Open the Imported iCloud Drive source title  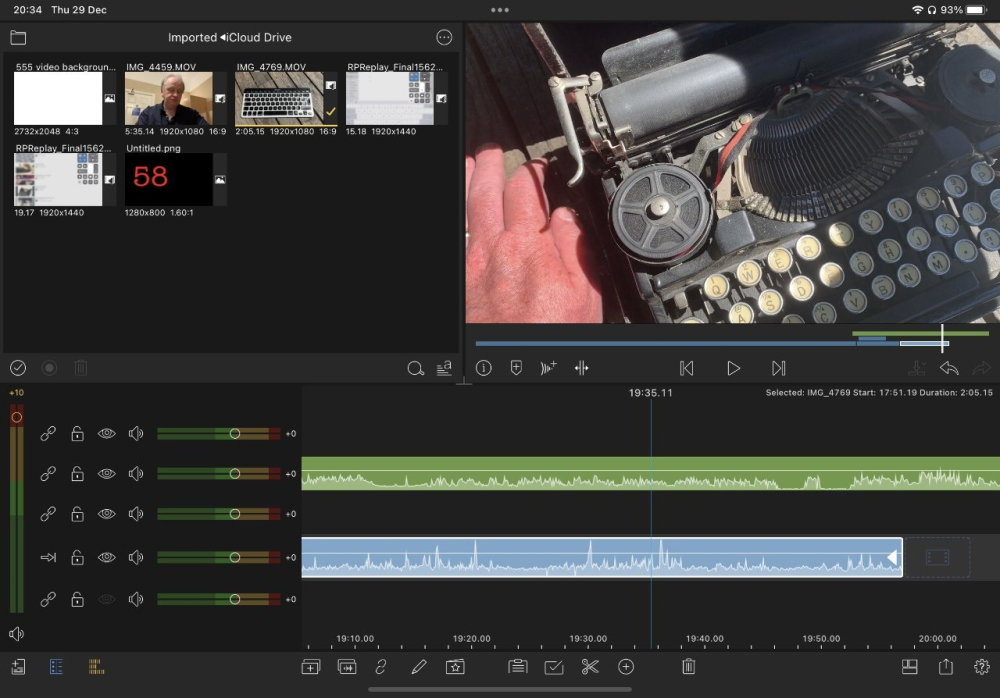(229, 38)
